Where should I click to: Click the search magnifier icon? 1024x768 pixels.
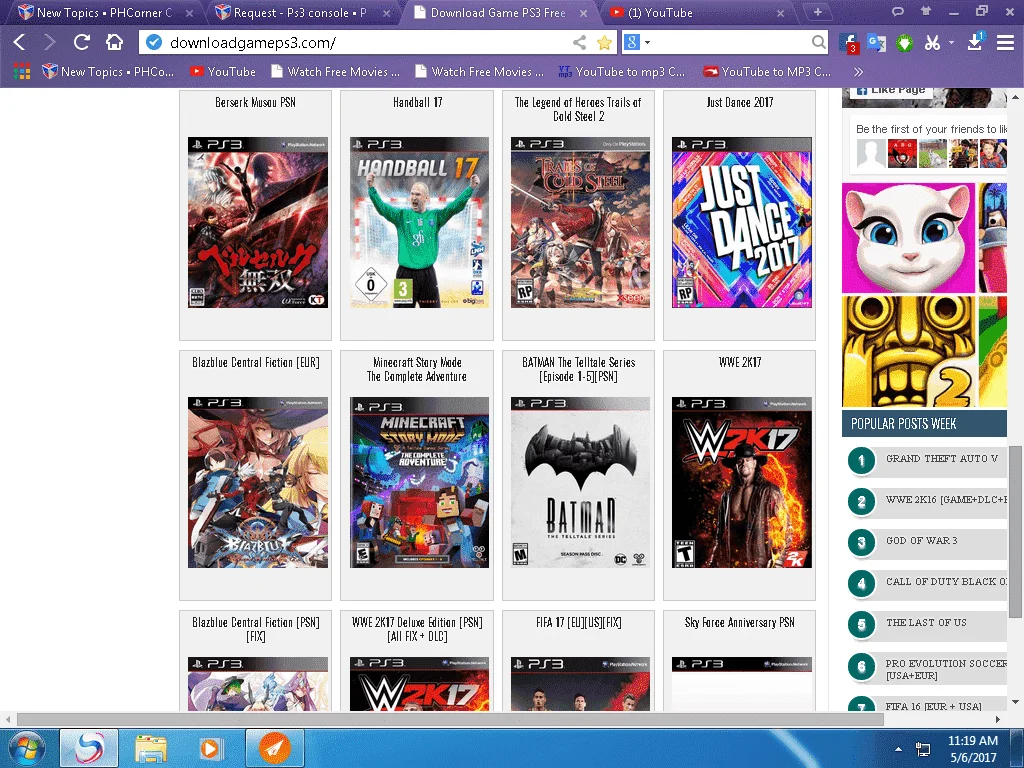coord(818,42)
